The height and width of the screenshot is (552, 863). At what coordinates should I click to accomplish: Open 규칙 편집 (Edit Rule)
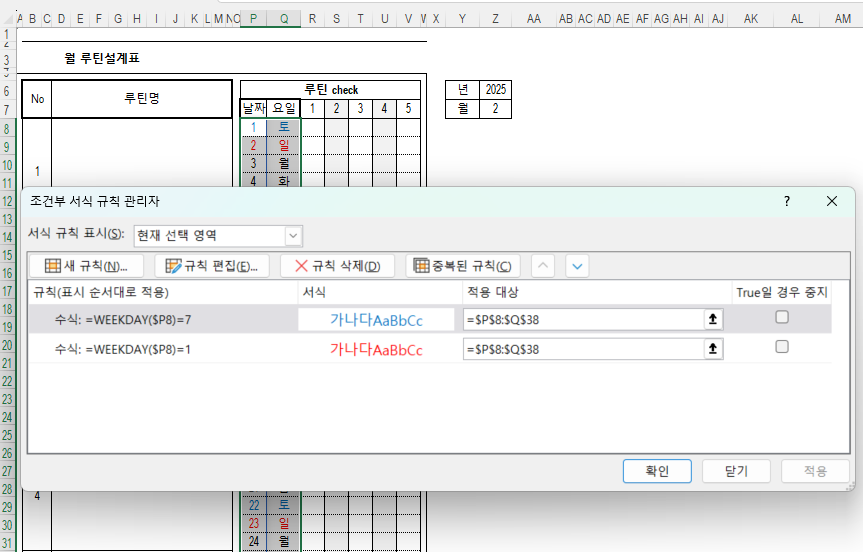(212, 266)
